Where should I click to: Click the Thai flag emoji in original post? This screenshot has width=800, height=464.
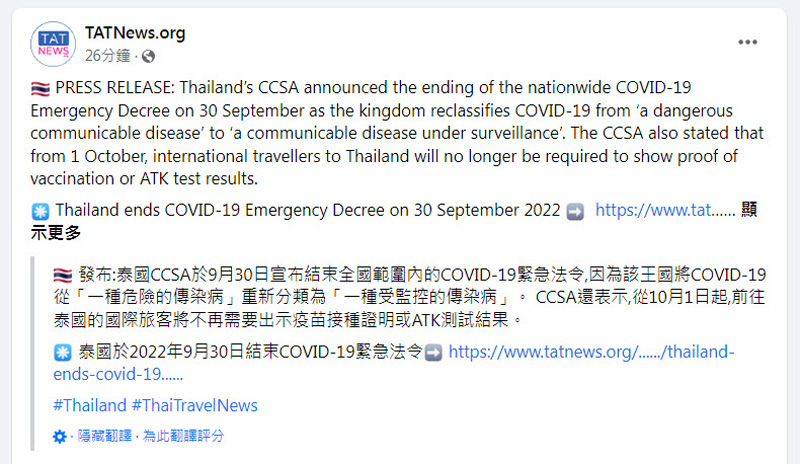click(x=40, y=89)
